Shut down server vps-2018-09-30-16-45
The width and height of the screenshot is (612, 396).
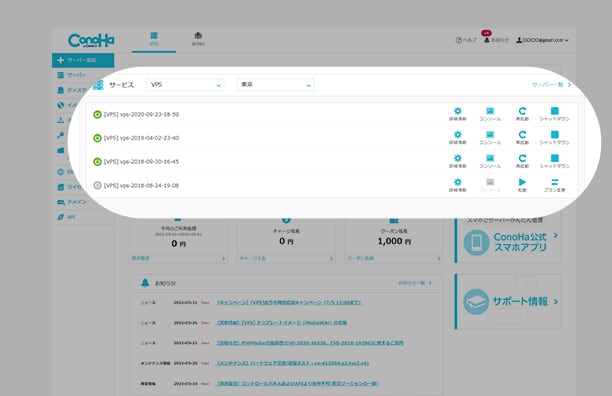coord(554,161)
